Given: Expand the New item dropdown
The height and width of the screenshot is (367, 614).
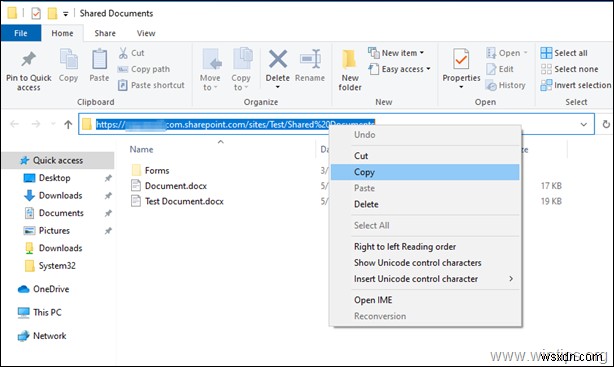Looking at the screenshot, I should pos(422,53).
